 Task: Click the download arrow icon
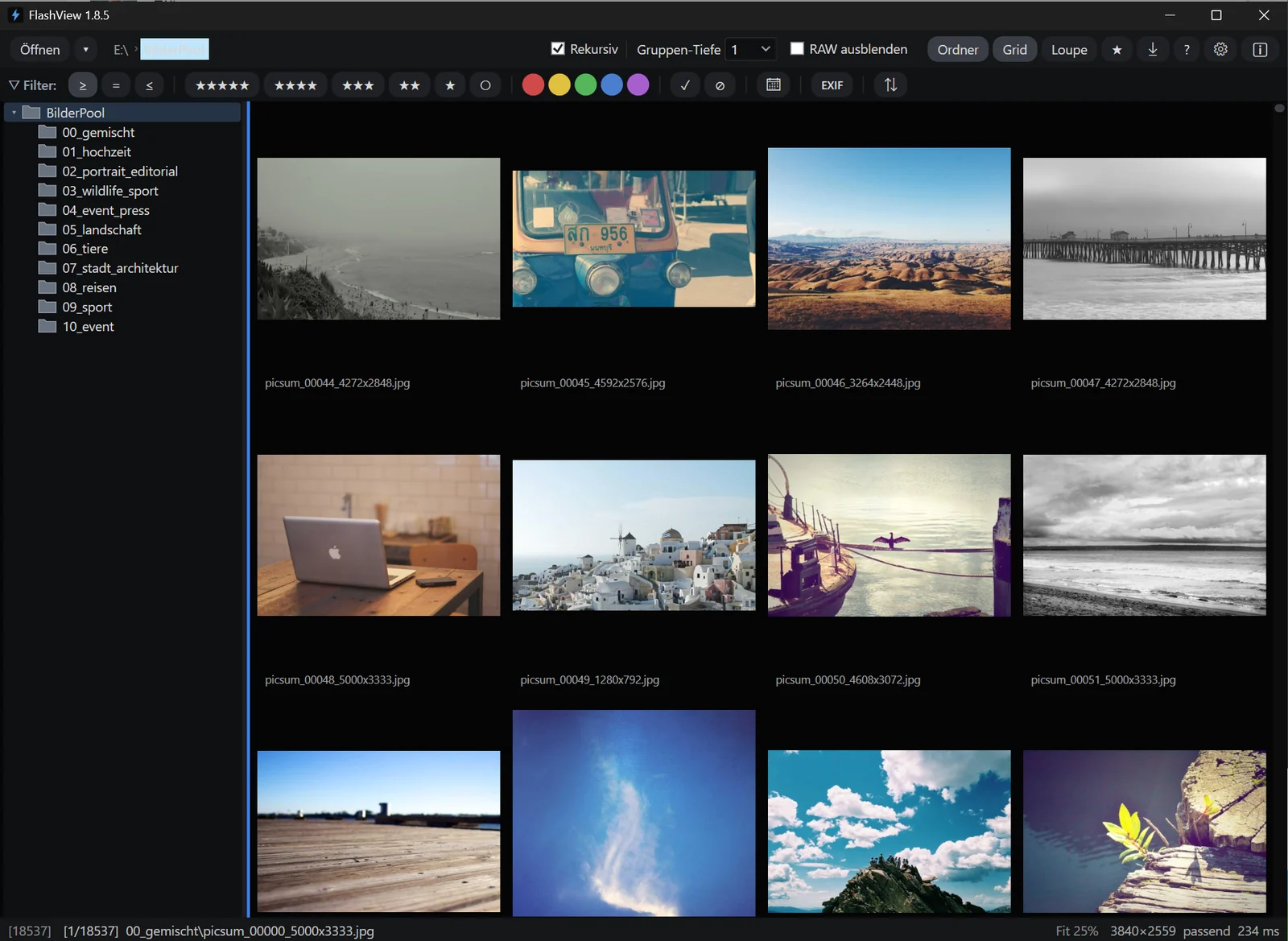tap(1153, 49)
